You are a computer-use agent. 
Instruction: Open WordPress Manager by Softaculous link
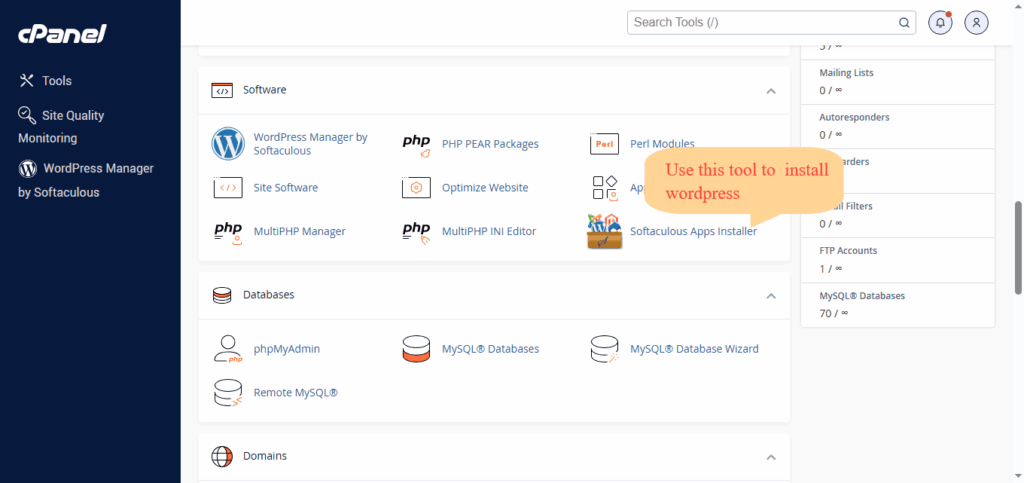pyautogui.click(x=310, y=144)
